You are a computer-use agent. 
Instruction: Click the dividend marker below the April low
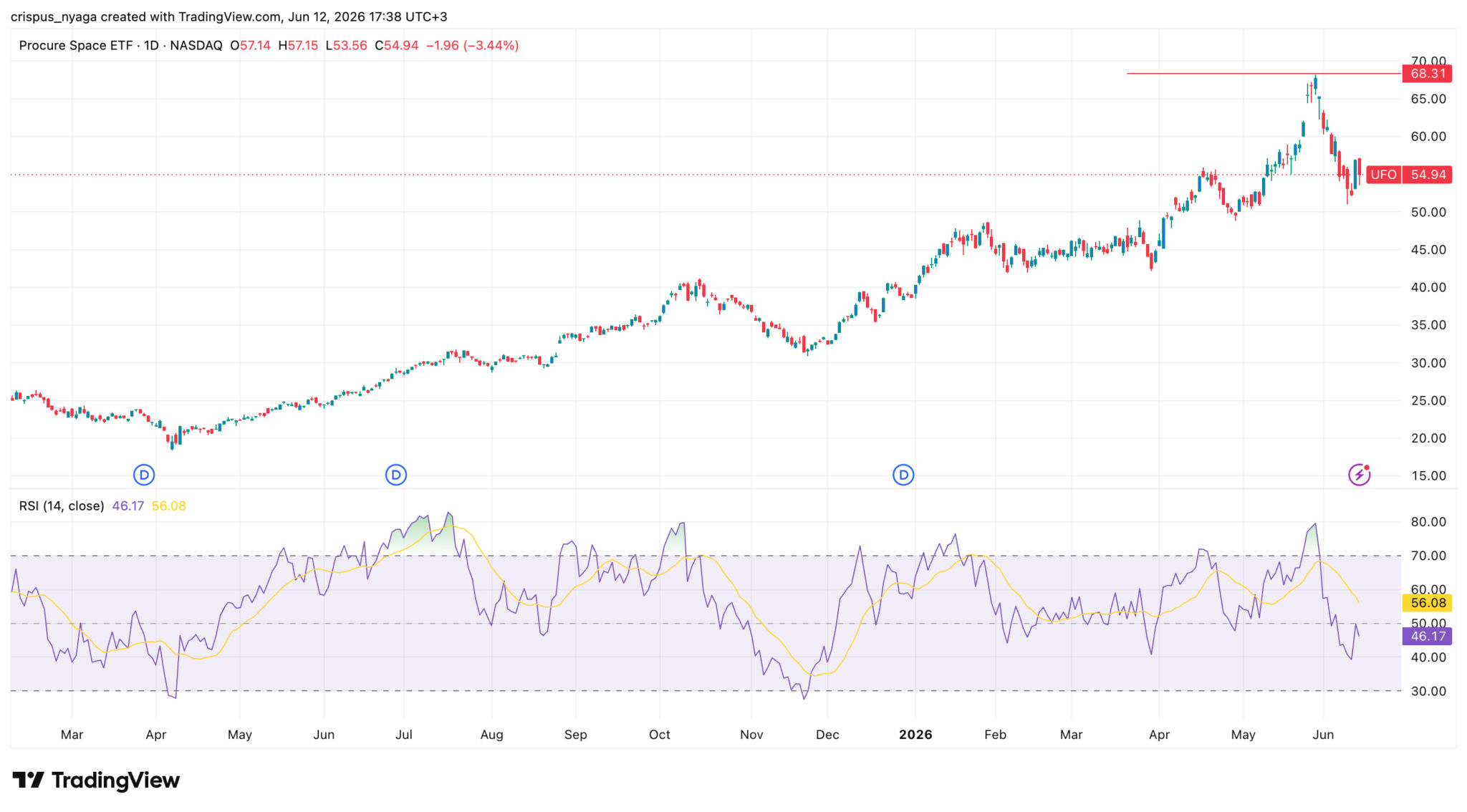(x=144, y=475)
